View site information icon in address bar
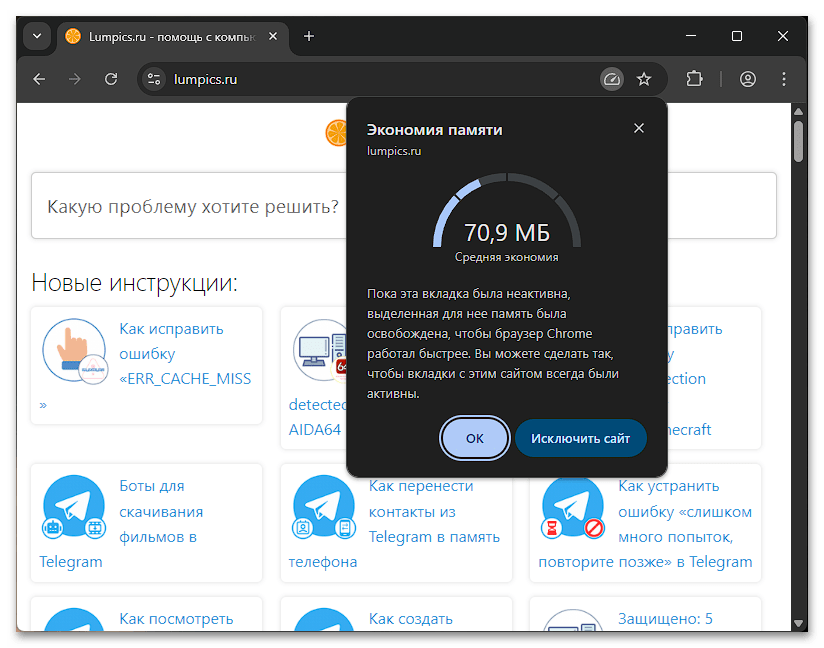Image resolution: width=824 pixels, height=648 pixels. 153,79
